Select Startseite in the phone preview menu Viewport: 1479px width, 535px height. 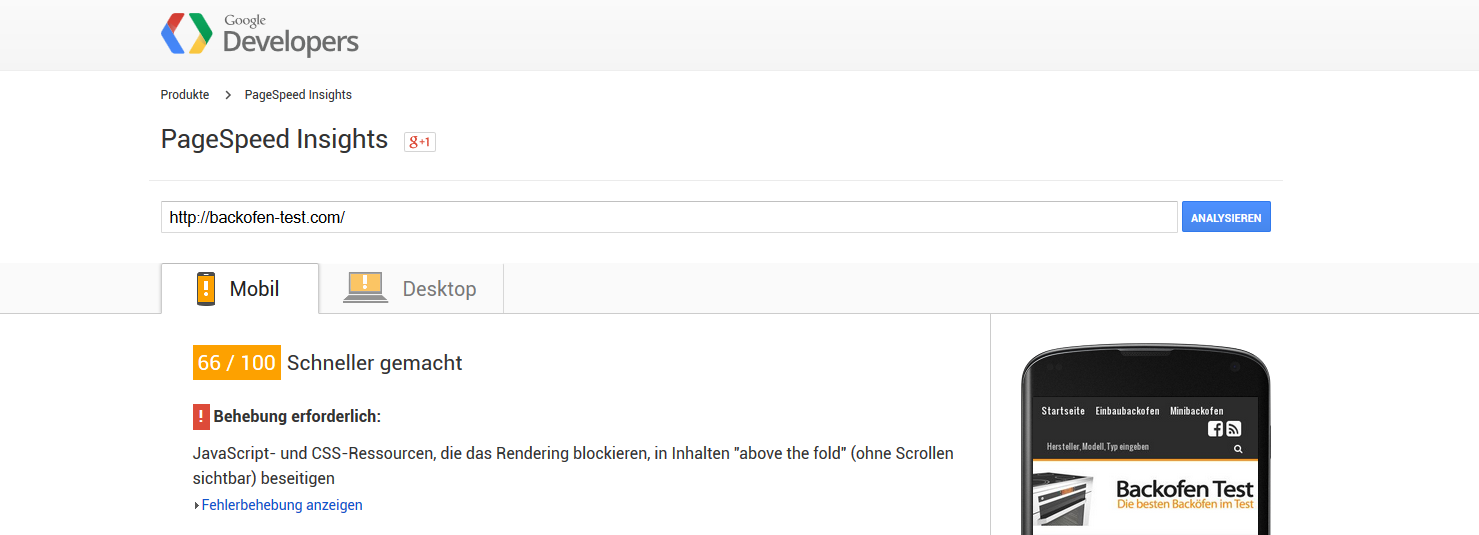1063,411
